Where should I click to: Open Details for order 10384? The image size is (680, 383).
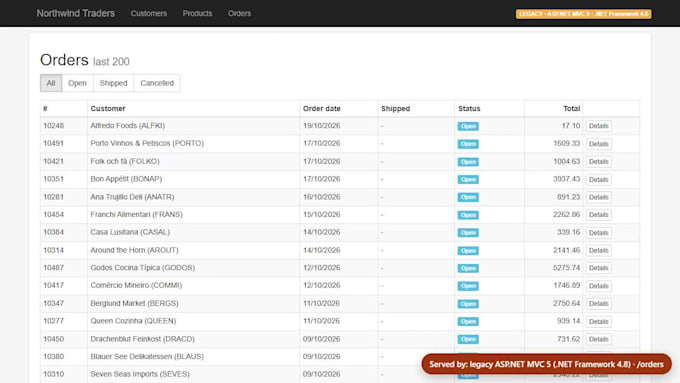click(598, 232)
